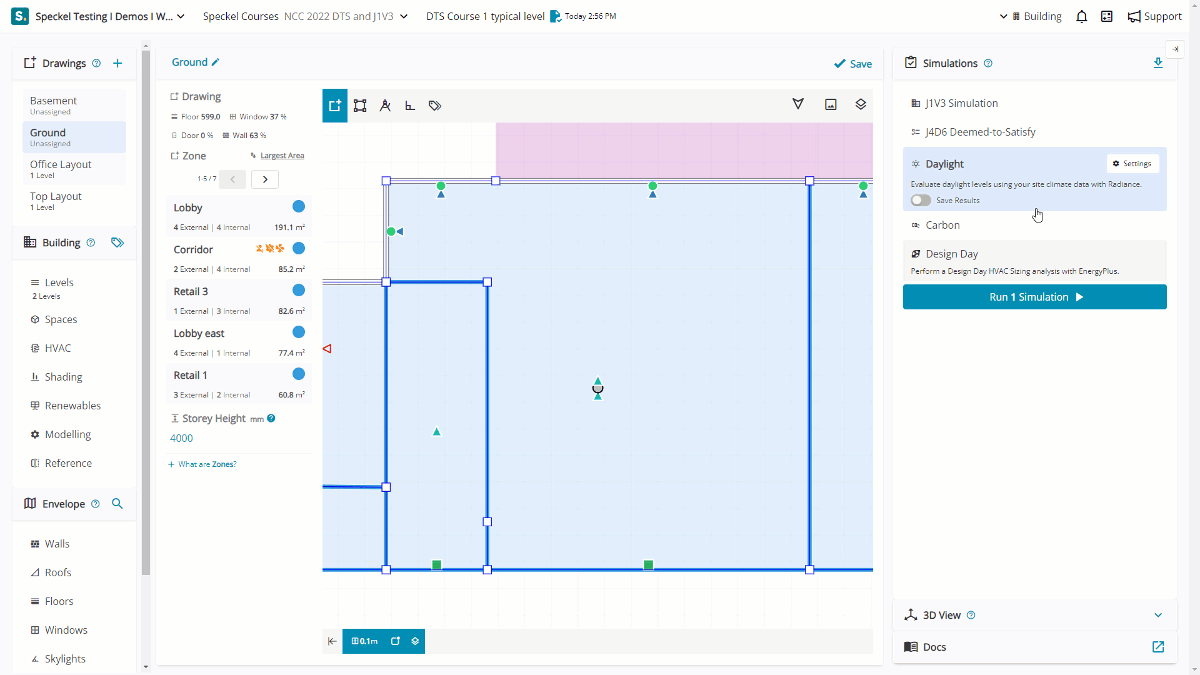Viewport: 1200px width, 675px height.
Task: Select the Ground drawing in list
Action: 74,137
